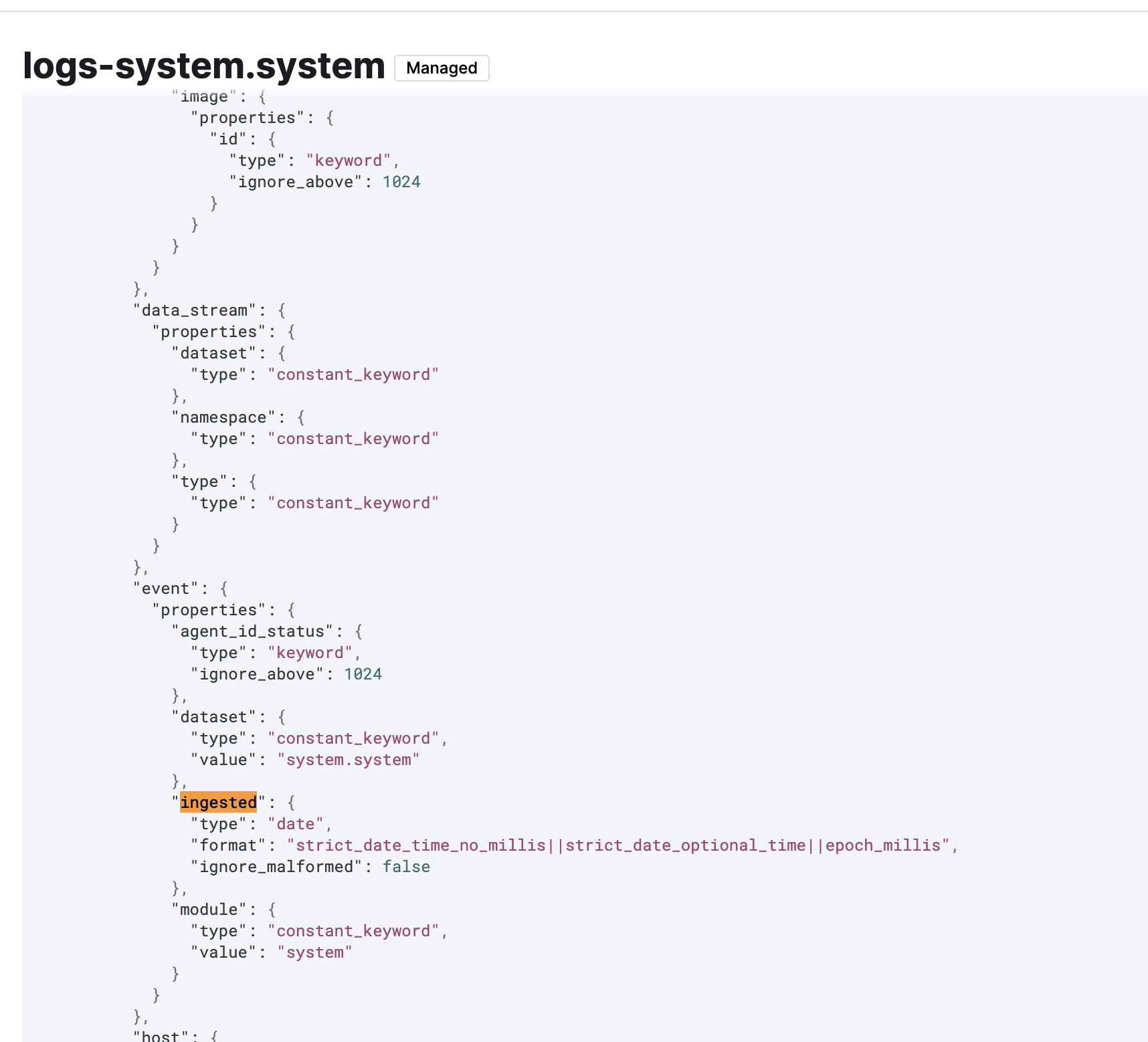1148x1042 pixels.
Task: Click the "properties" key under image
Action: [x=248, y=118]
